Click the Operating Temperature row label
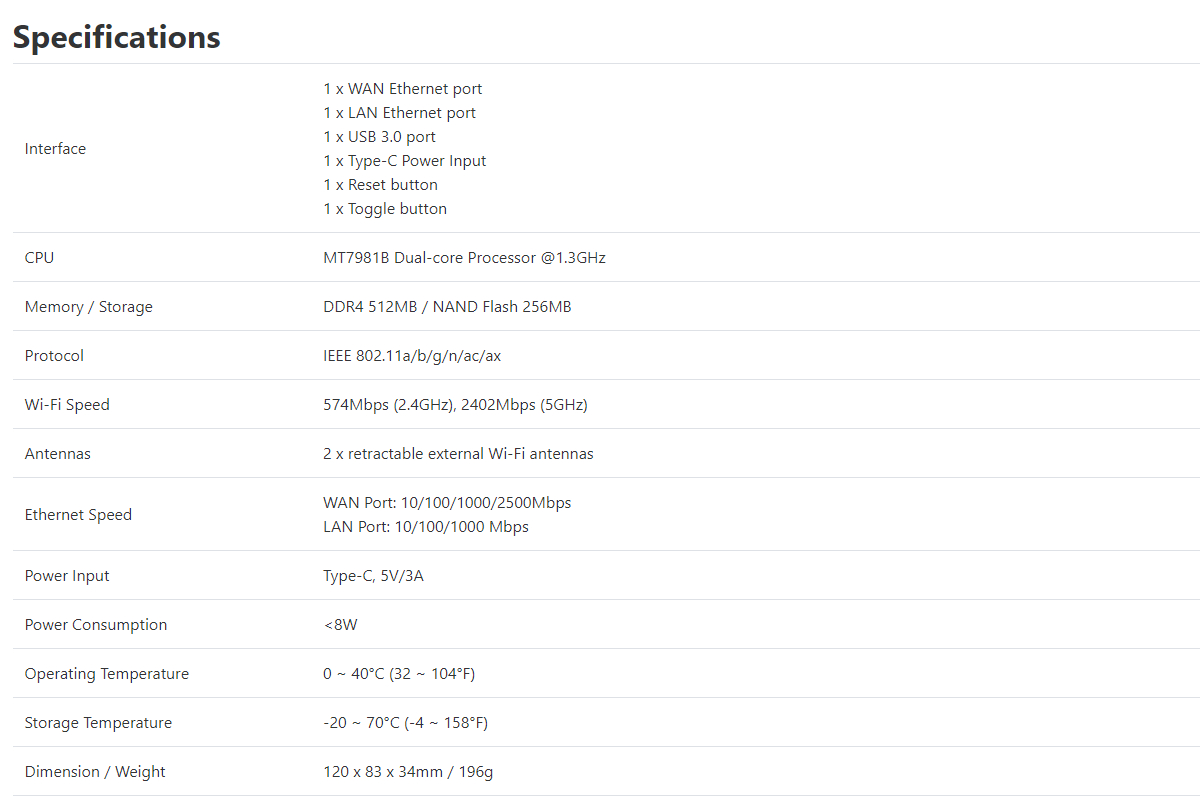Screen dimensions: 1200x800 click(x=107, y=674)
